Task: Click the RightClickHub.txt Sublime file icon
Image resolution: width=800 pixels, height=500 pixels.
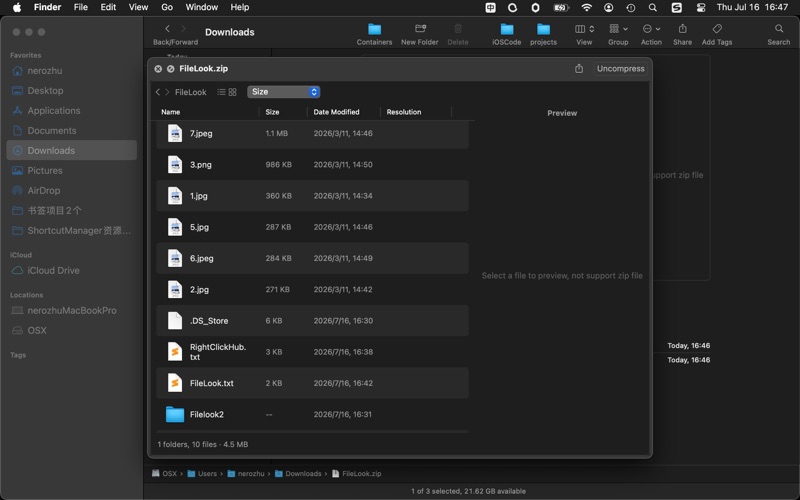Action: (175, 352)
